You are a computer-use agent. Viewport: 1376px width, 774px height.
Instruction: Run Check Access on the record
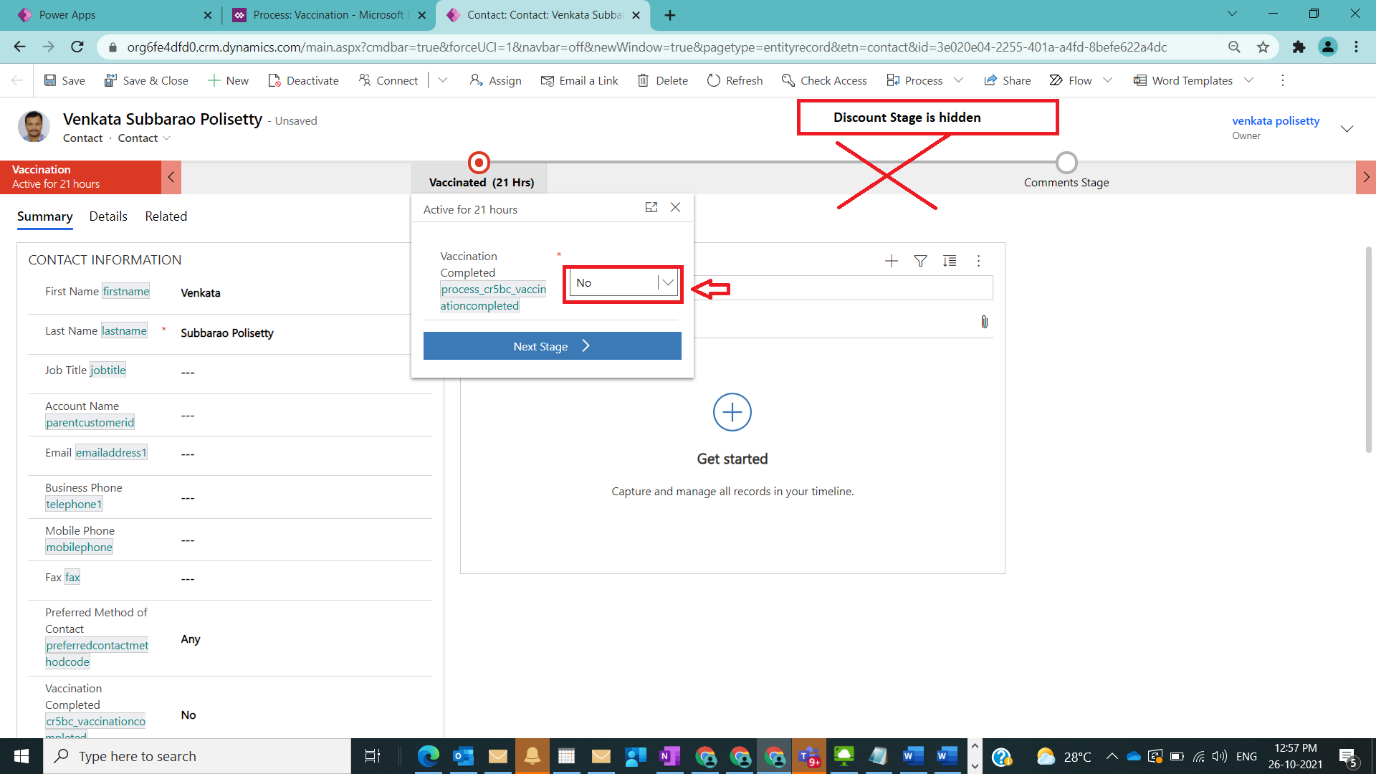coord(824,80)
